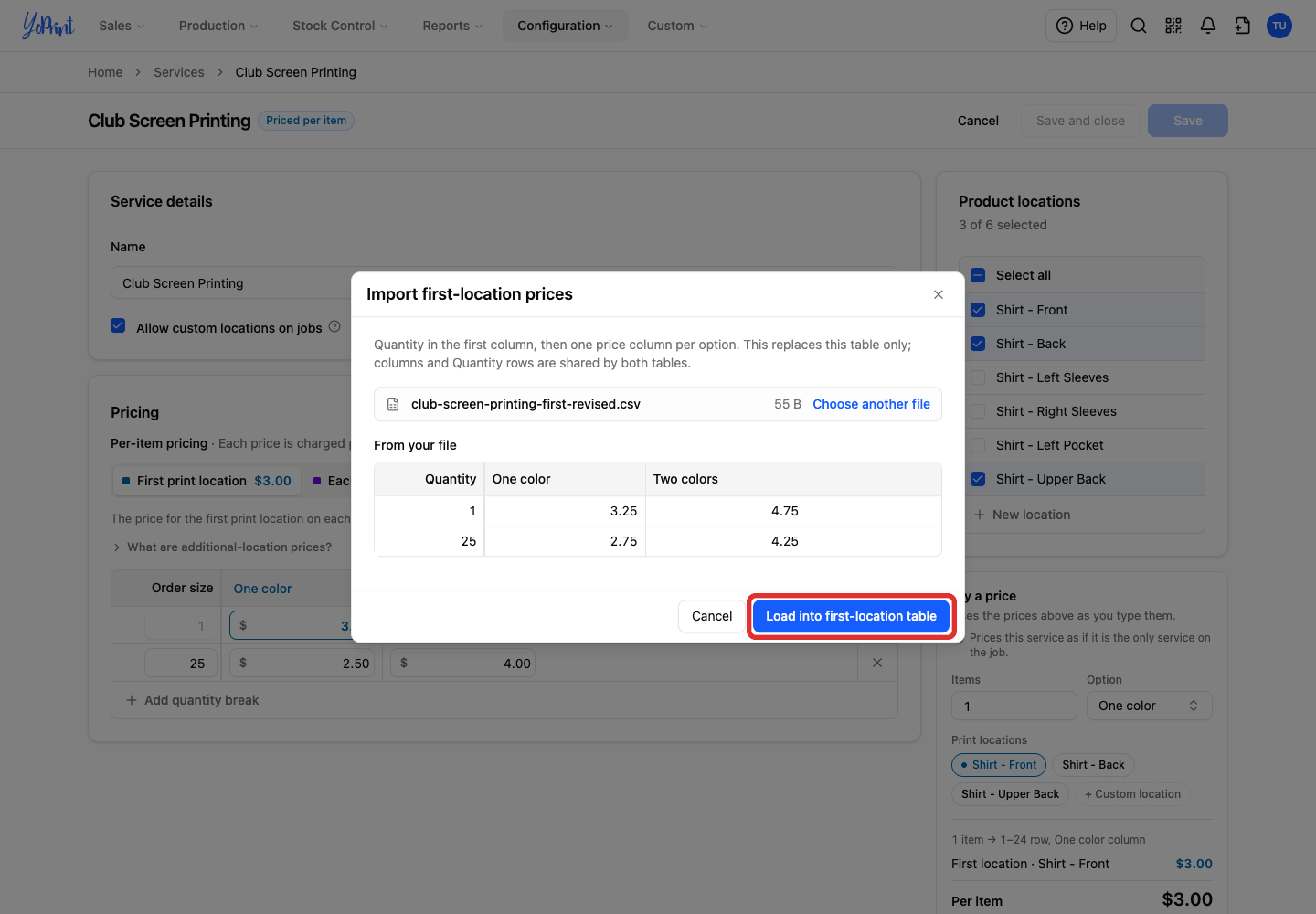Screen dimensions: 1316x914
Task: Open the TU user avatar menu
Action: pos(1279,26)
